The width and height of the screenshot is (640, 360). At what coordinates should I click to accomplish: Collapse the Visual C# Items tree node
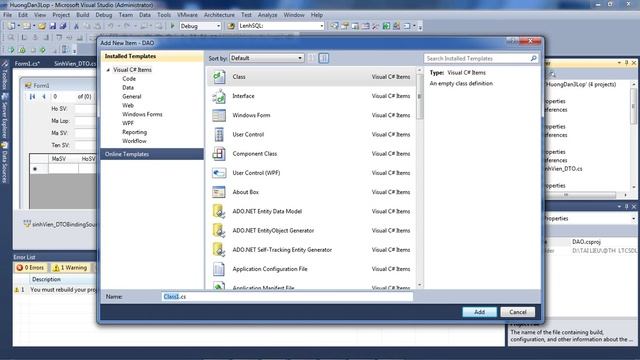[x=108, y=70]
